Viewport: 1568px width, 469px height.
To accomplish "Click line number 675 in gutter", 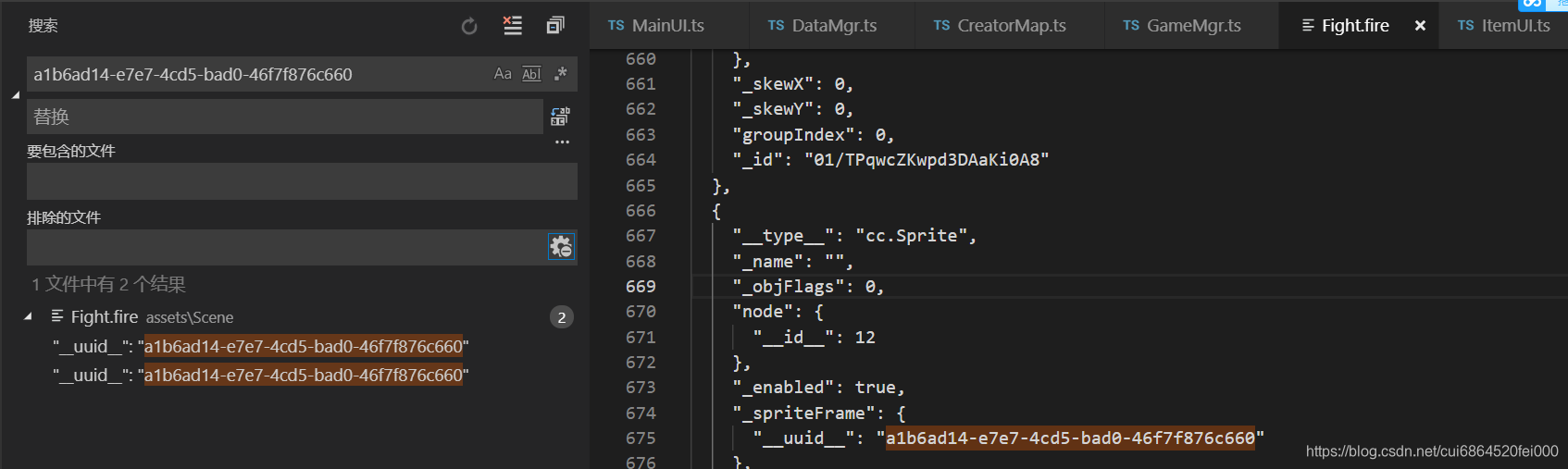I will 641,438.
